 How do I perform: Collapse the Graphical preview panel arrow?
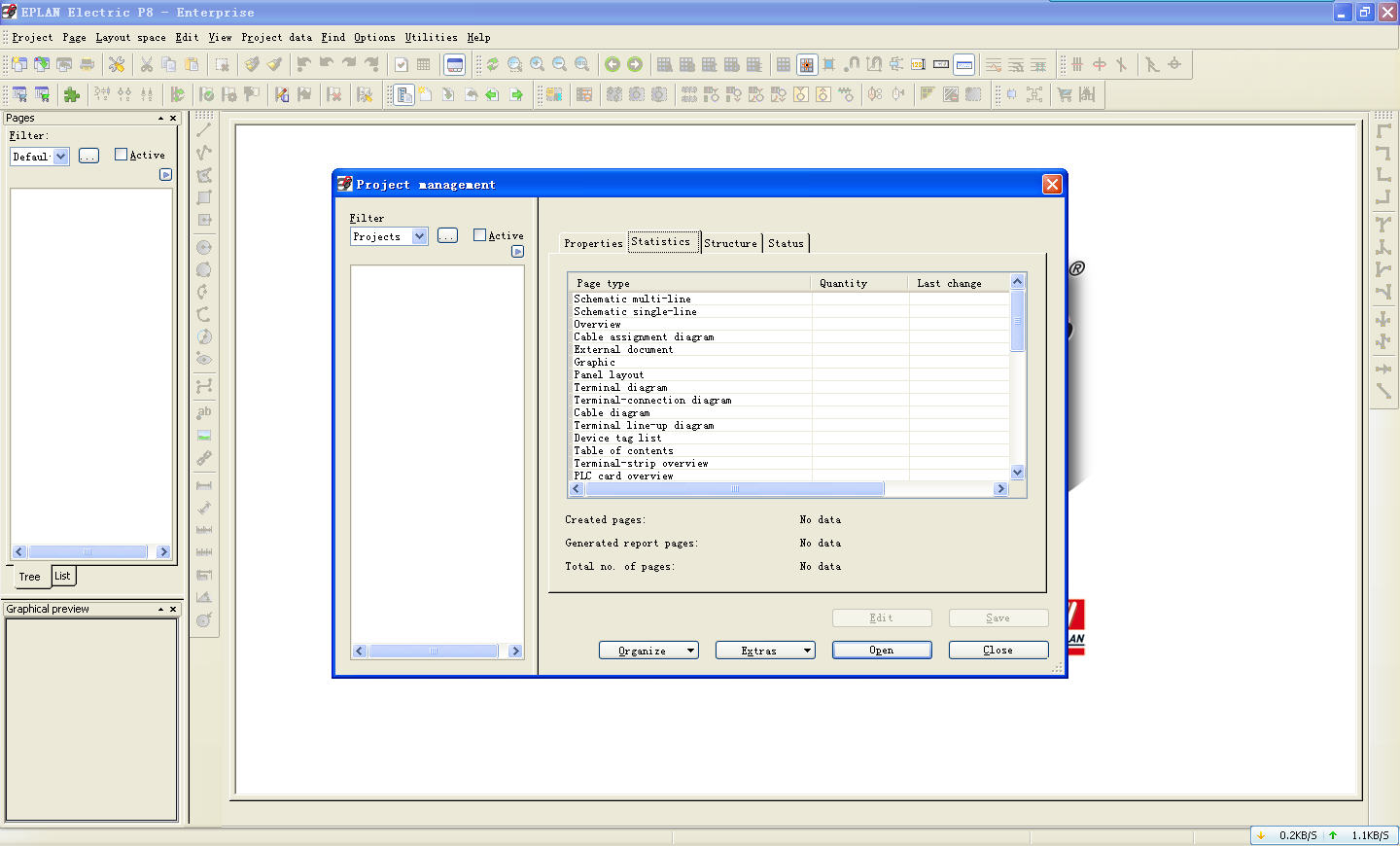pyautogui.click(x=161, y=610)
